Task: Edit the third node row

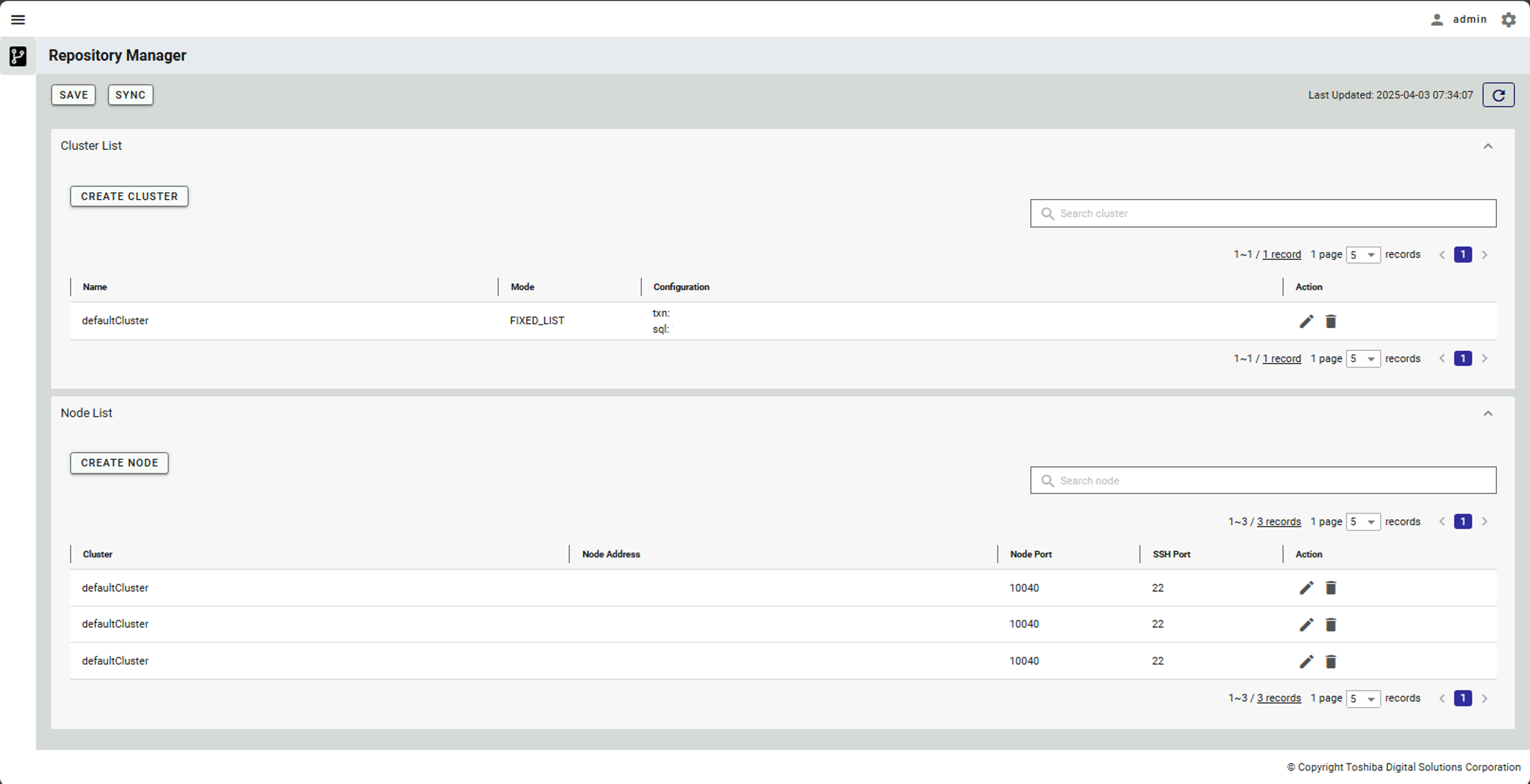Action: (x=1306, y=662)
